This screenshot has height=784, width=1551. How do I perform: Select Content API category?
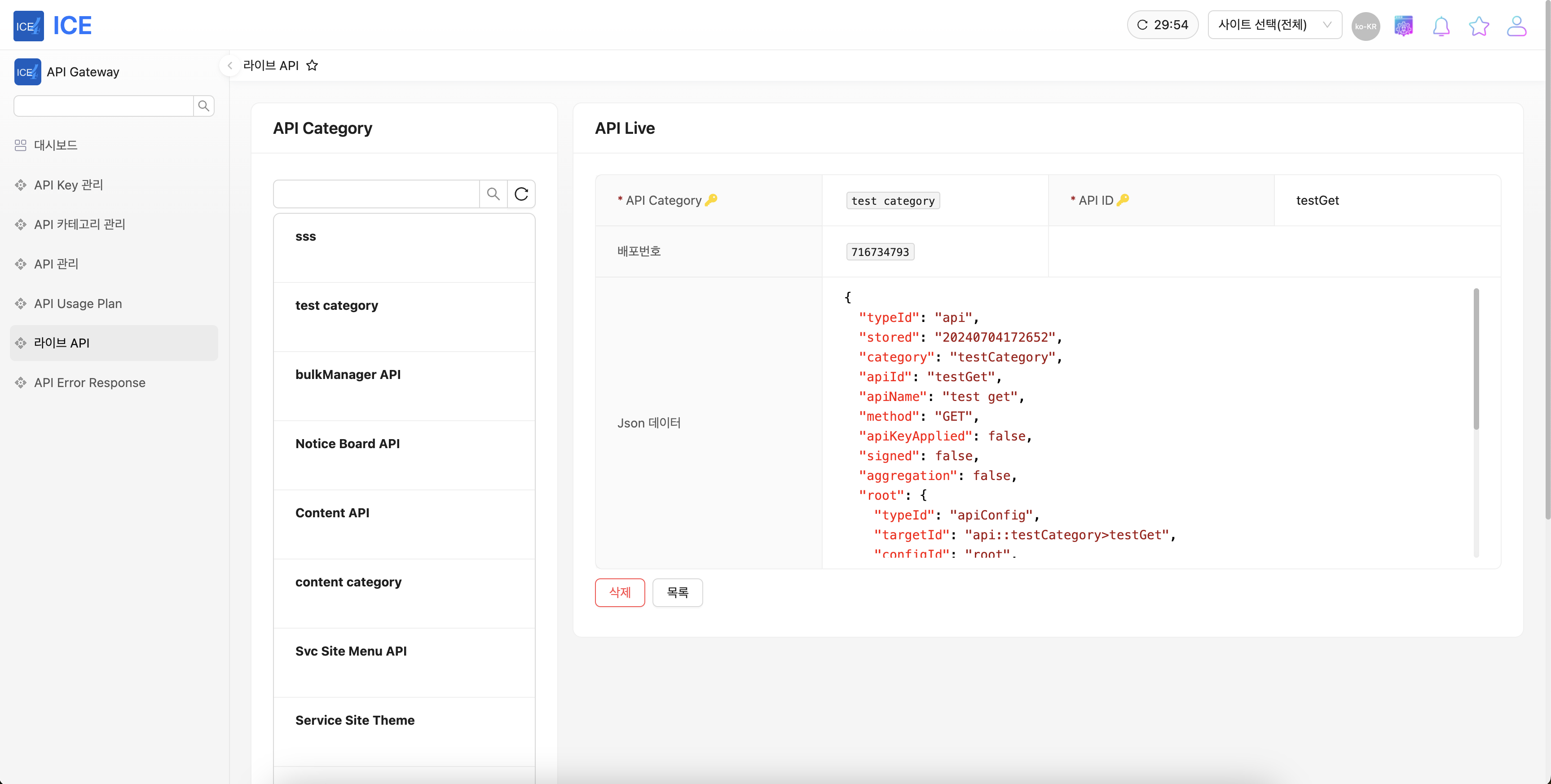(x=404, y=525)
